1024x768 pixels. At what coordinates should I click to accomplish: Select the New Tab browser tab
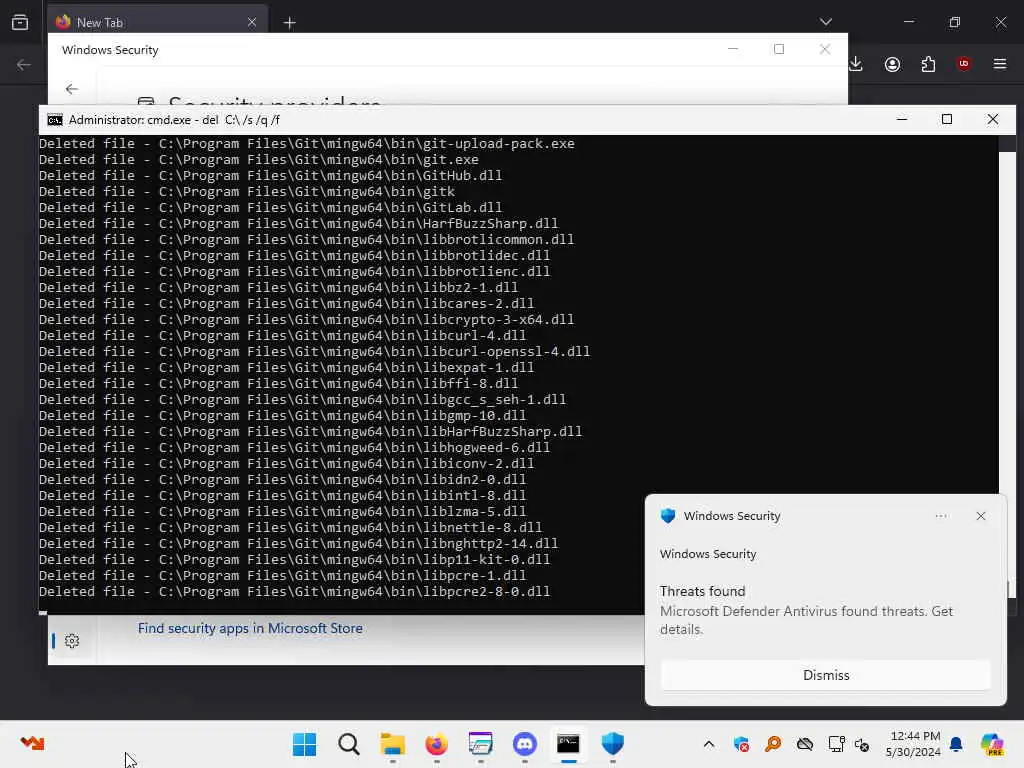[x=158, y=22]
